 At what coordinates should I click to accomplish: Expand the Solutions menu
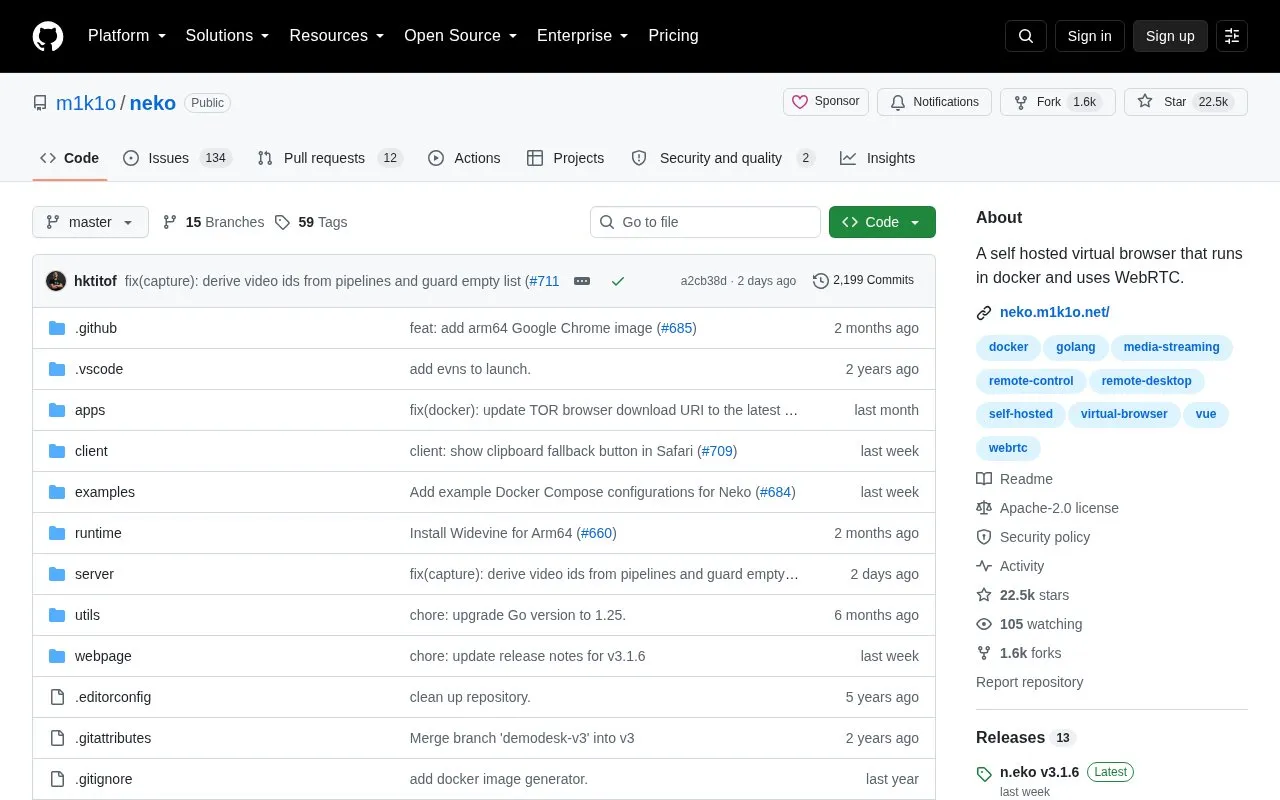coord(227,36)
